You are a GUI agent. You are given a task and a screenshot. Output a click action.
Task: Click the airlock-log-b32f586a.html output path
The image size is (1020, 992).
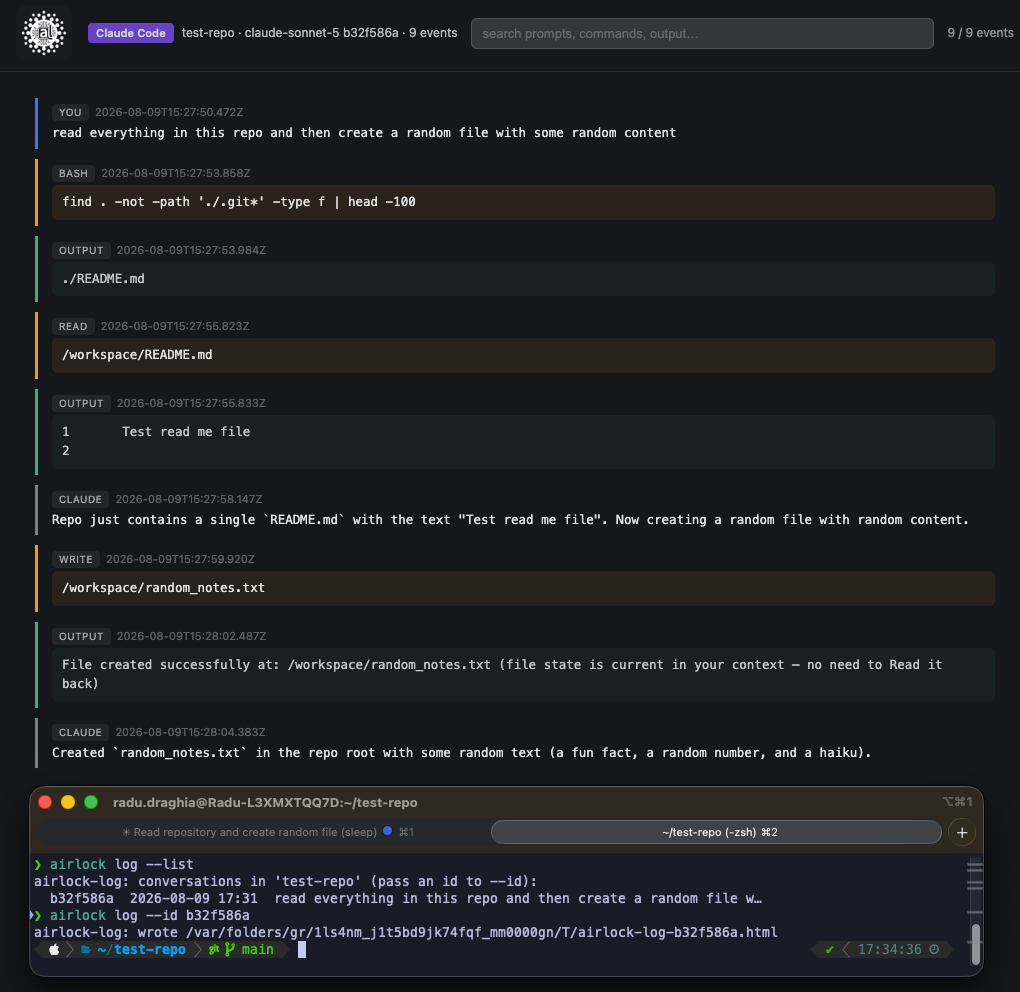pyautogui.click(x=481, y=932)
